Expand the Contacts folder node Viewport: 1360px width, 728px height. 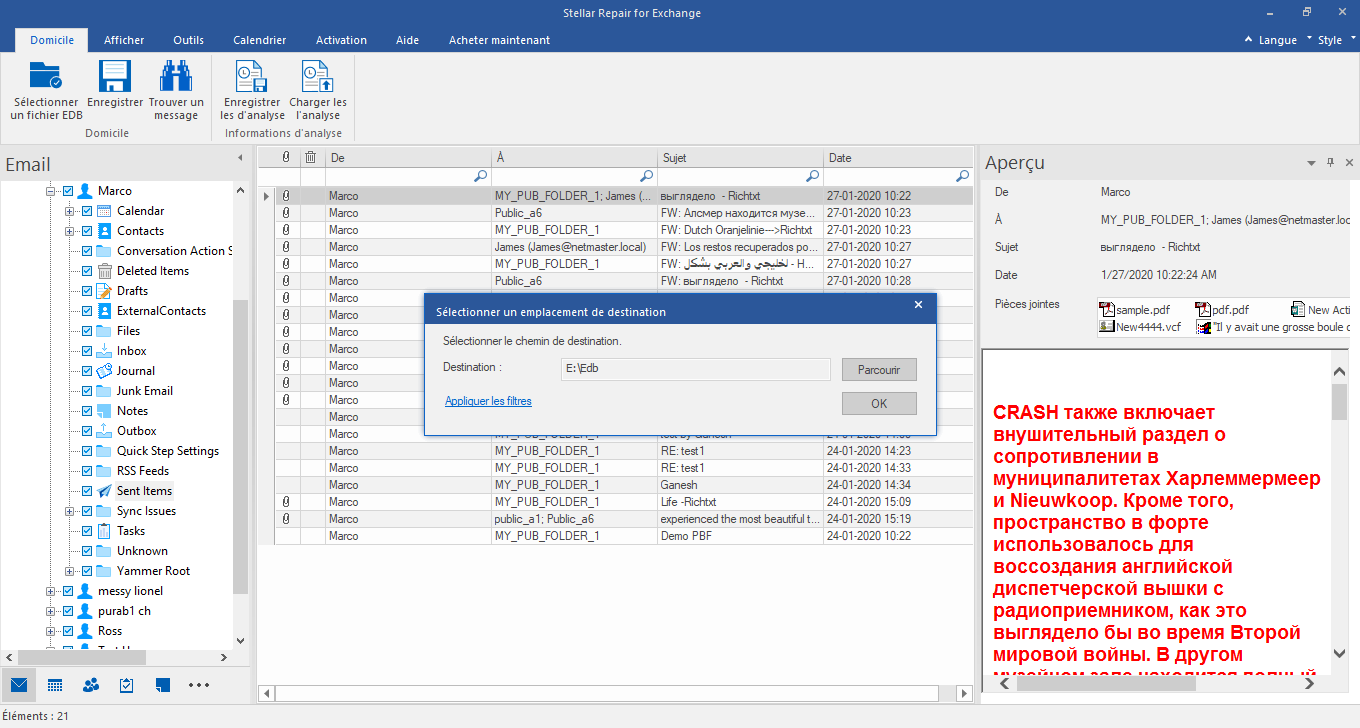[70, 231]
